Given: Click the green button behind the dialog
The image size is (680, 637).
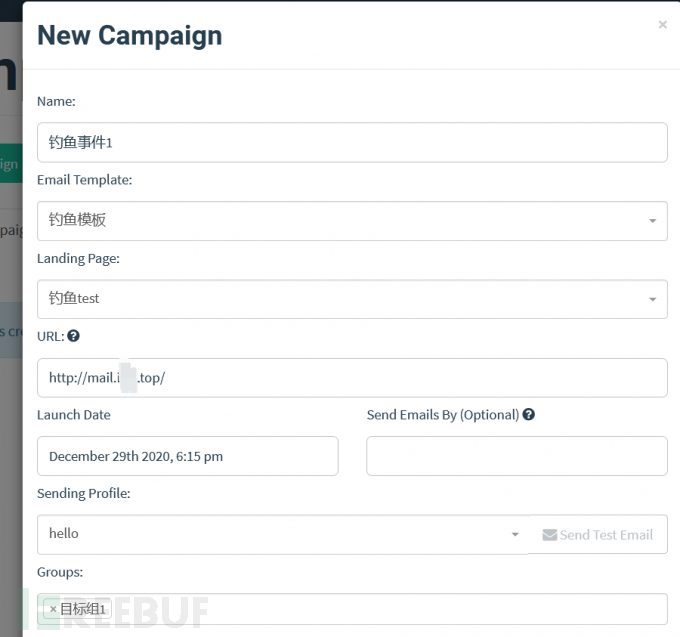Looking at the screenshot, I should click(11, 163).
